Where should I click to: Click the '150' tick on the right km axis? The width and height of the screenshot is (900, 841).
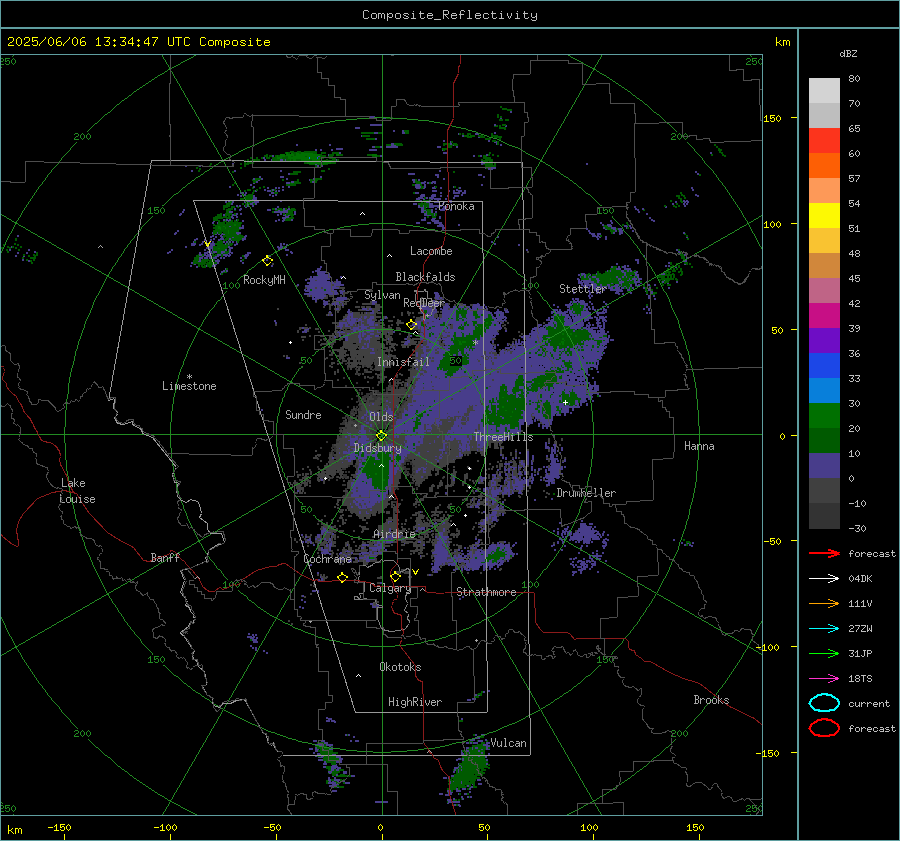click(x=772, y=118)
